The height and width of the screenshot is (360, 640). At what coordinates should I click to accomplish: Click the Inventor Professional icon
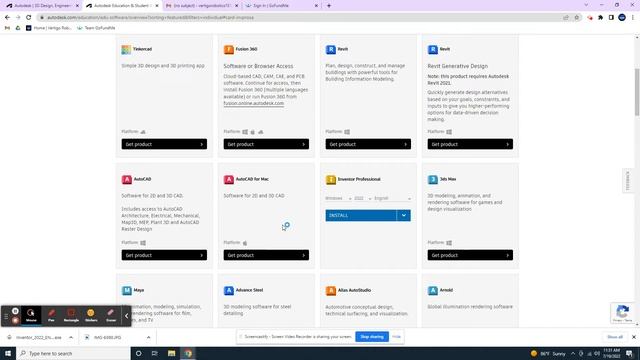(x=331, y=180)
